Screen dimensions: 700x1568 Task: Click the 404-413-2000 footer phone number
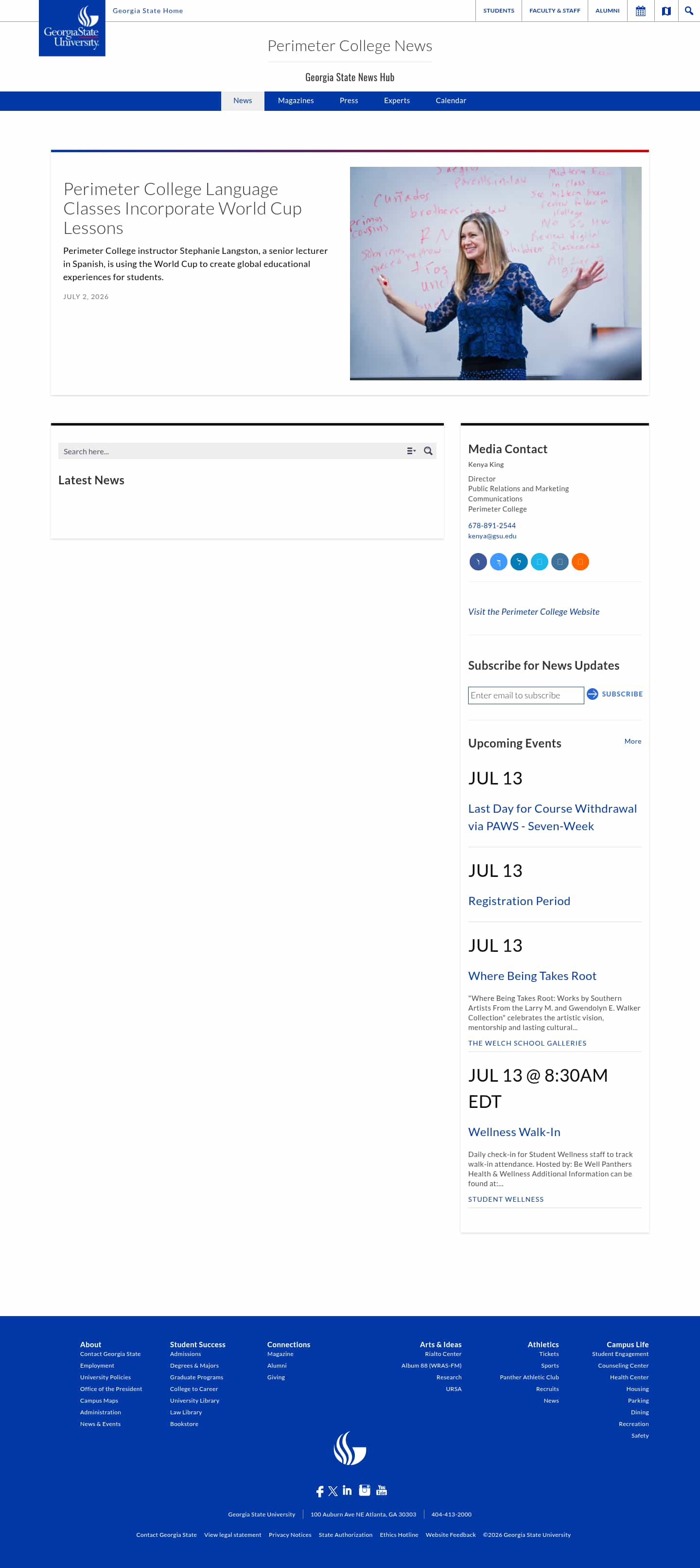451,1515
